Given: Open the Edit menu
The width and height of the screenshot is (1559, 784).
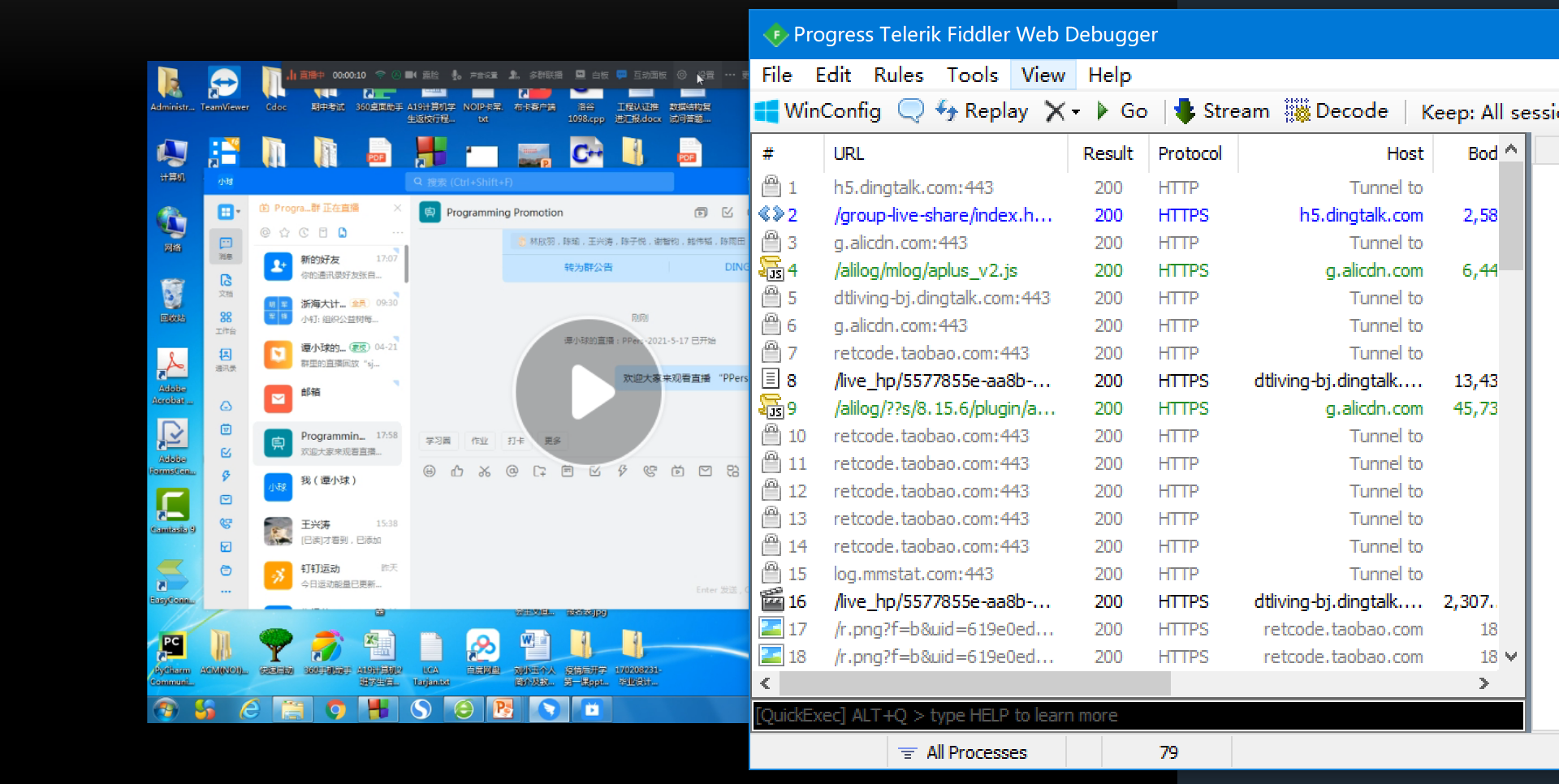Looking at the screenshot, I should click(x=833, y=75).
